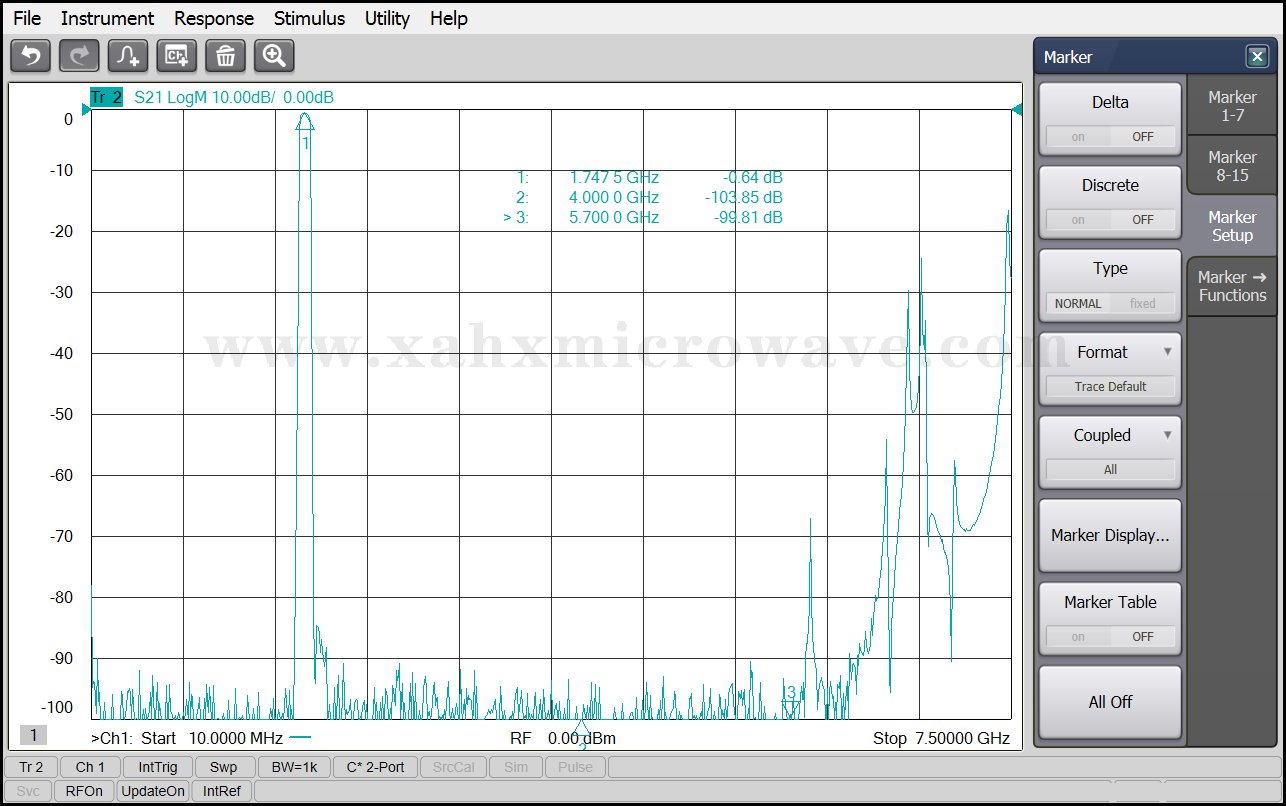The height and width of the screenshot is (806, 1286).
Task: Click marker 1 readout 1.747 5 GHz
Action: (x=614, y=178)
